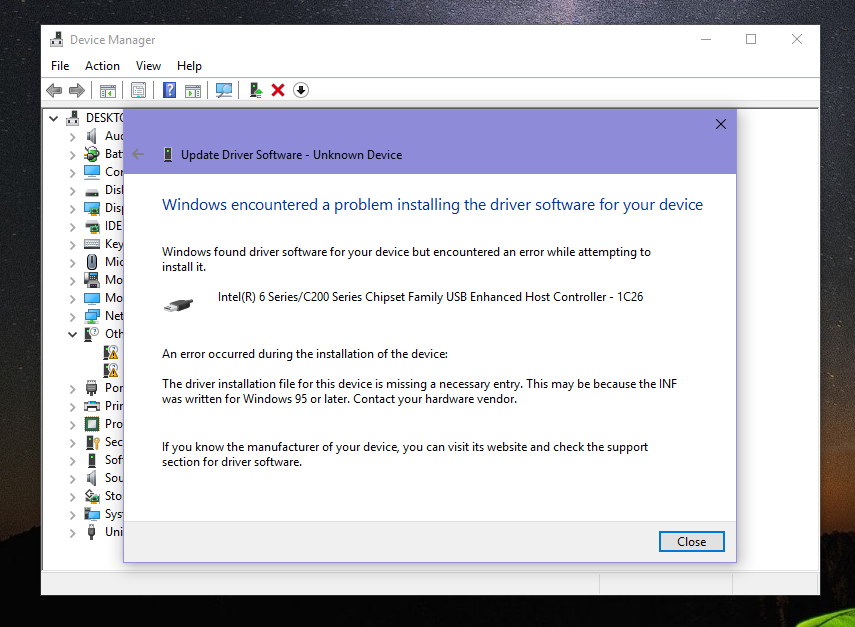The width and height of the screenshot is (855, 627).
Task: Expand the 'Net' network adapters node chevron
Action: [x=73, y=317]
